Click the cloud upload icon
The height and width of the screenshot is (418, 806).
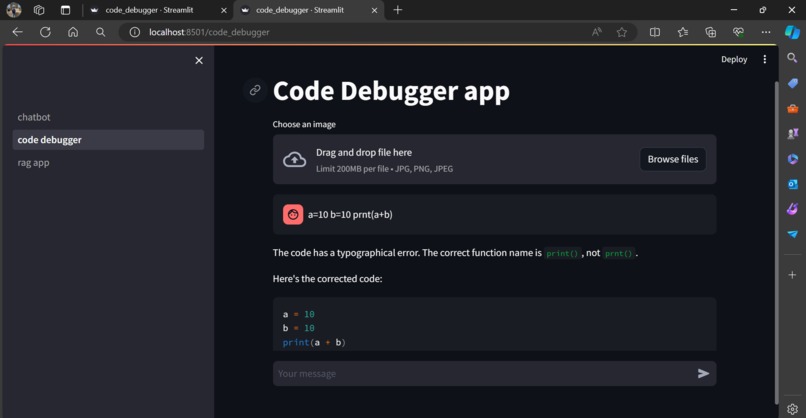click(x=295, y=160)
